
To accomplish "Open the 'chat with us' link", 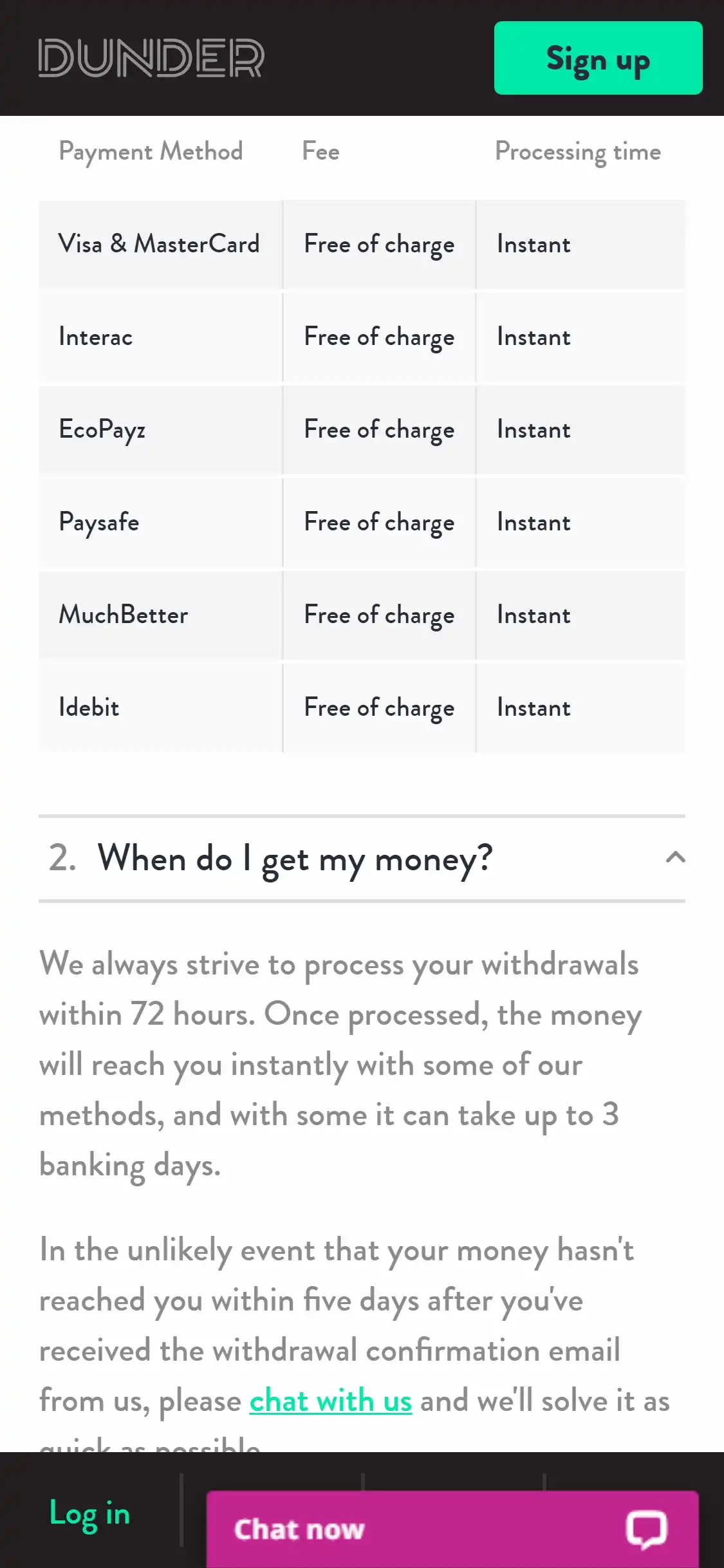I will pyautogui.click(x=330, y=1401).
